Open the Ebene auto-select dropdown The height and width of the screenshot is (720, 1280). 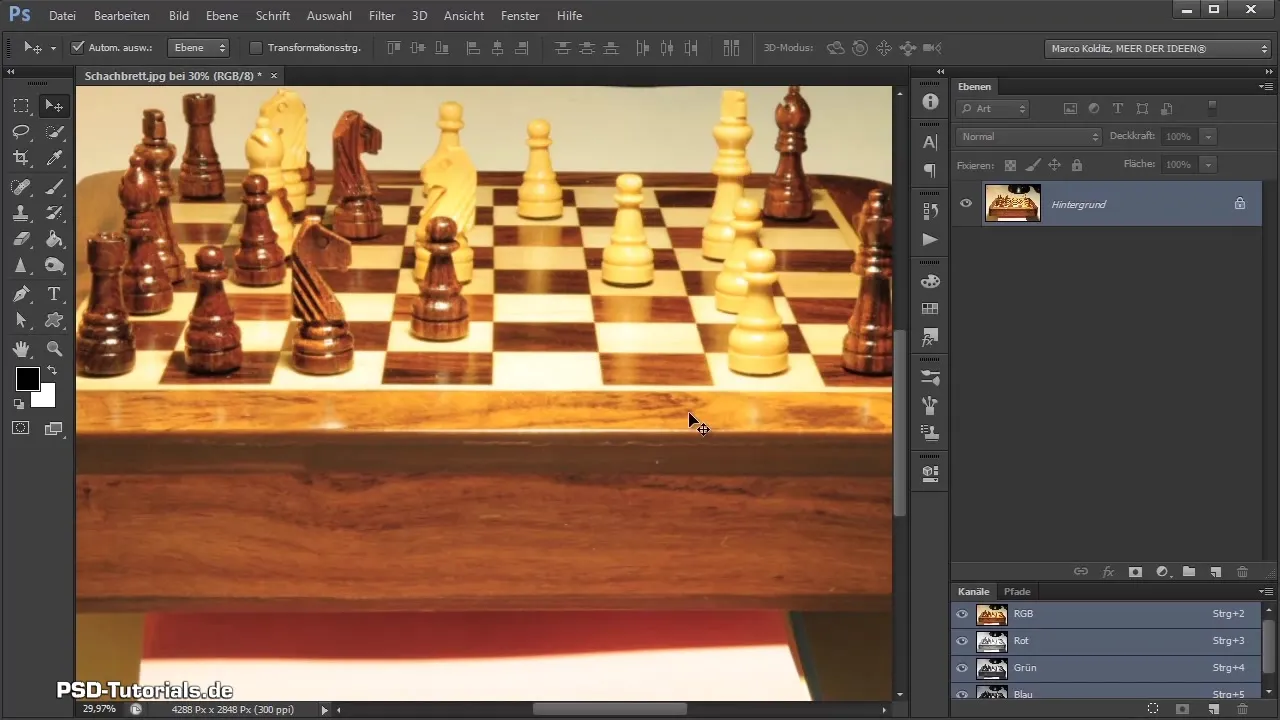(x=198, y=47)
